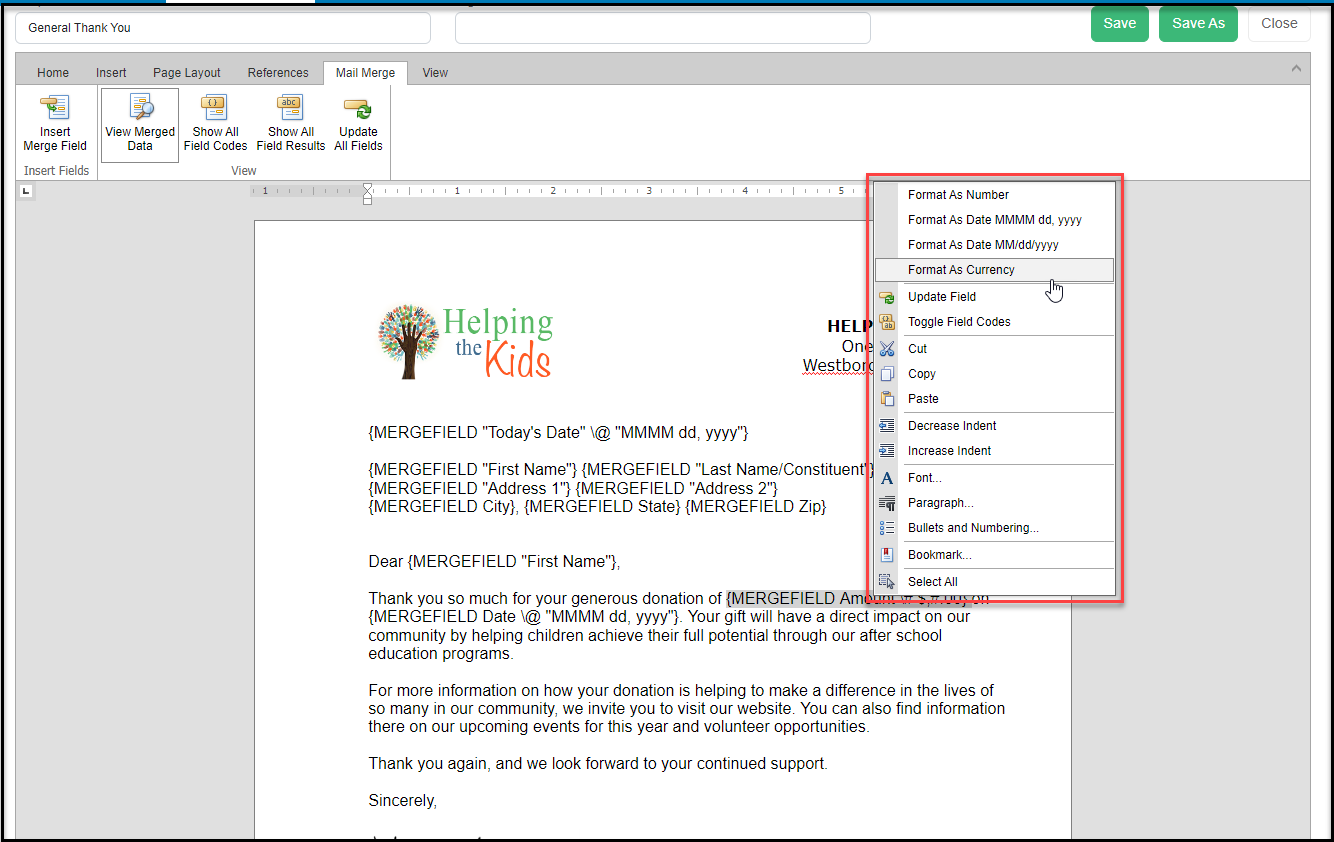Screen dimensions: 1334x842
Task: Click Update All Fields icon
Action: [x=358, y=108]
